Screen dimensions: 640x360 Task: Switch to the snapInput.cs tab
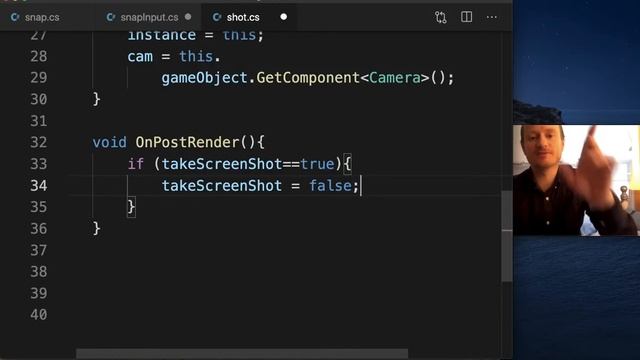149,17
